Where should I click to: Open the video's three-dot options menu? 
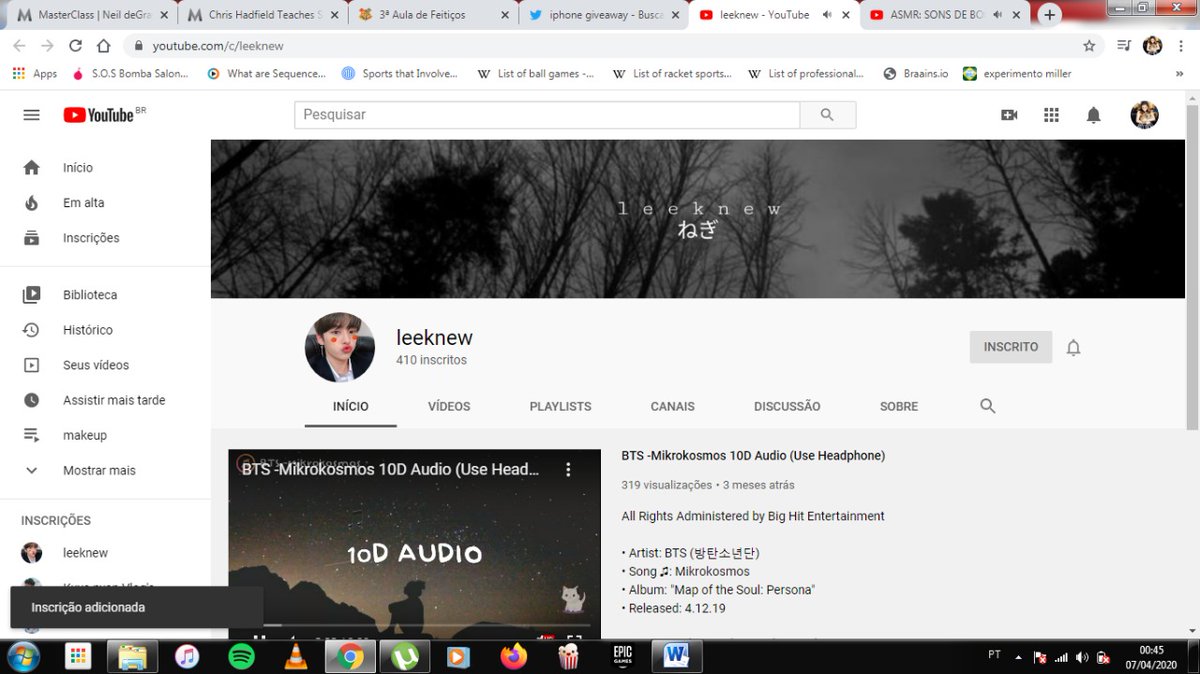tap(568, 469)
